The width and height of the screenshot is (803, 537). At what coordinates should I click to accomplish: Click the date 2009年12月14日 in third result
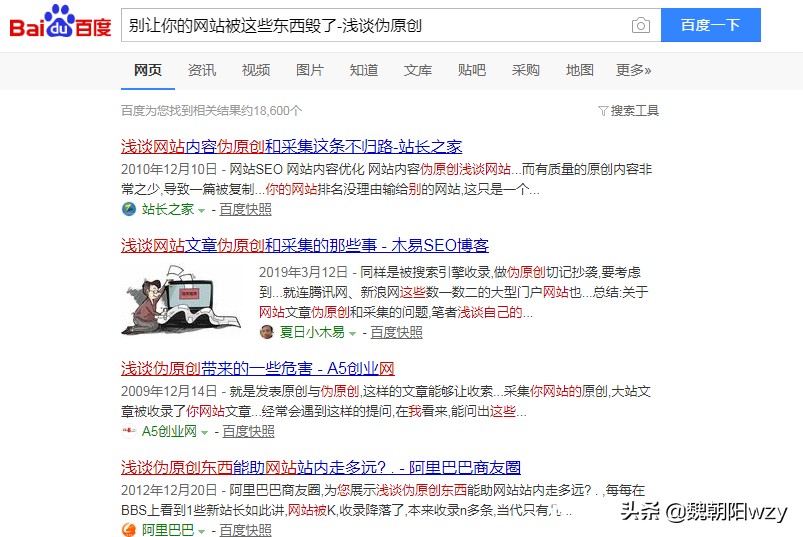[x=169, y=392]
